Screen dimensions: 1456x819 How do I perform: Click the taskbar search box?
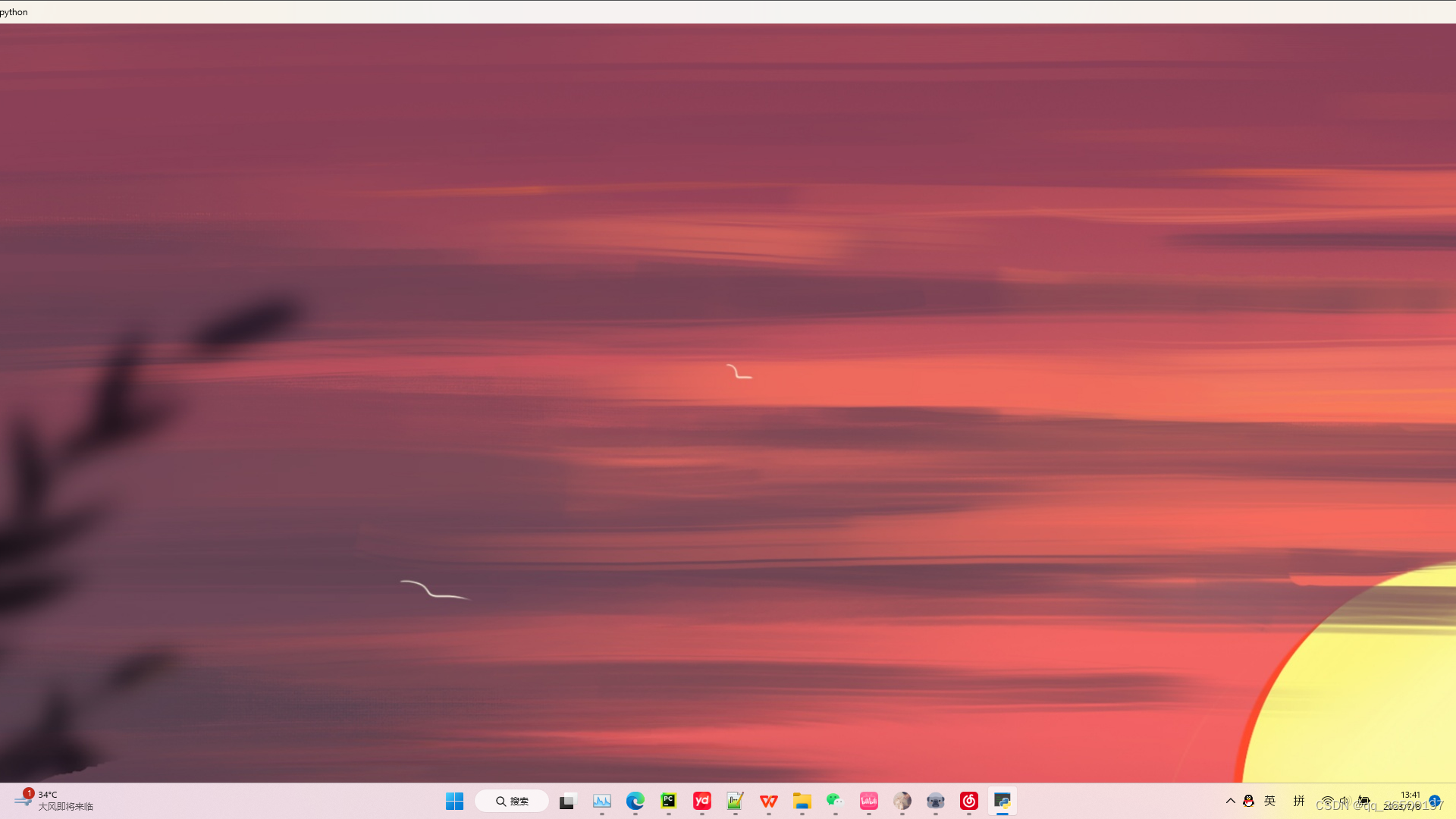[512, 801]
